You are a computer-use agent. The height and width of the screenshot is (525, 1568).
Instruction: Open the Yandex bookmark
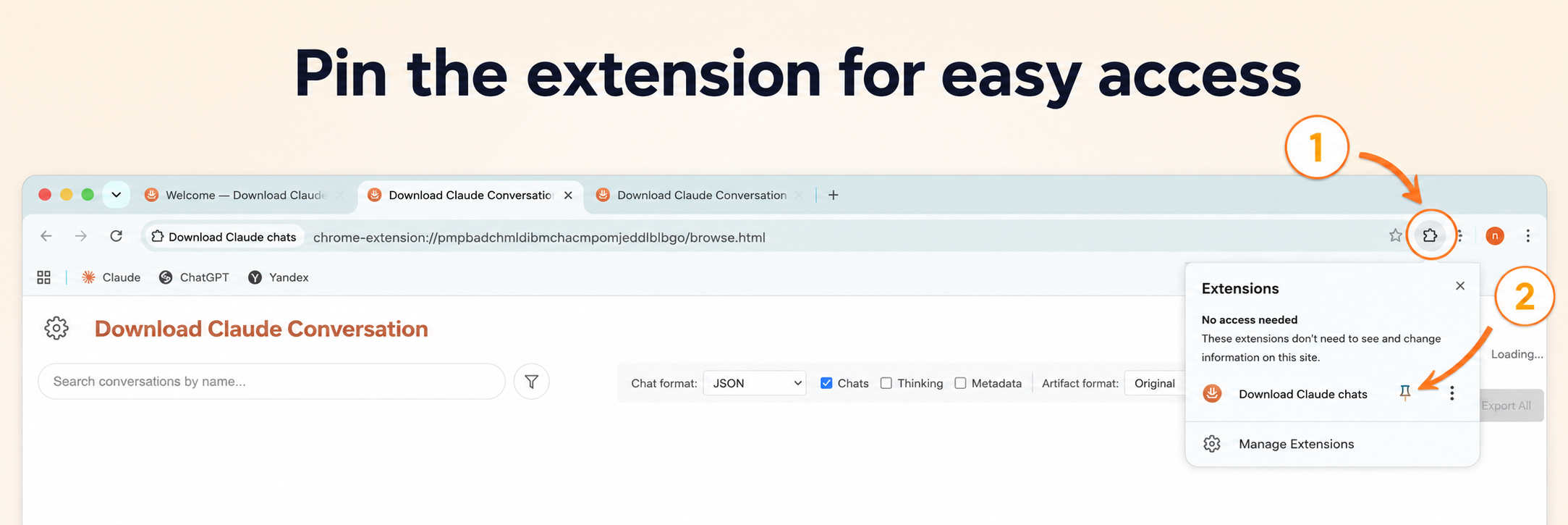click(x=278, y=277)
